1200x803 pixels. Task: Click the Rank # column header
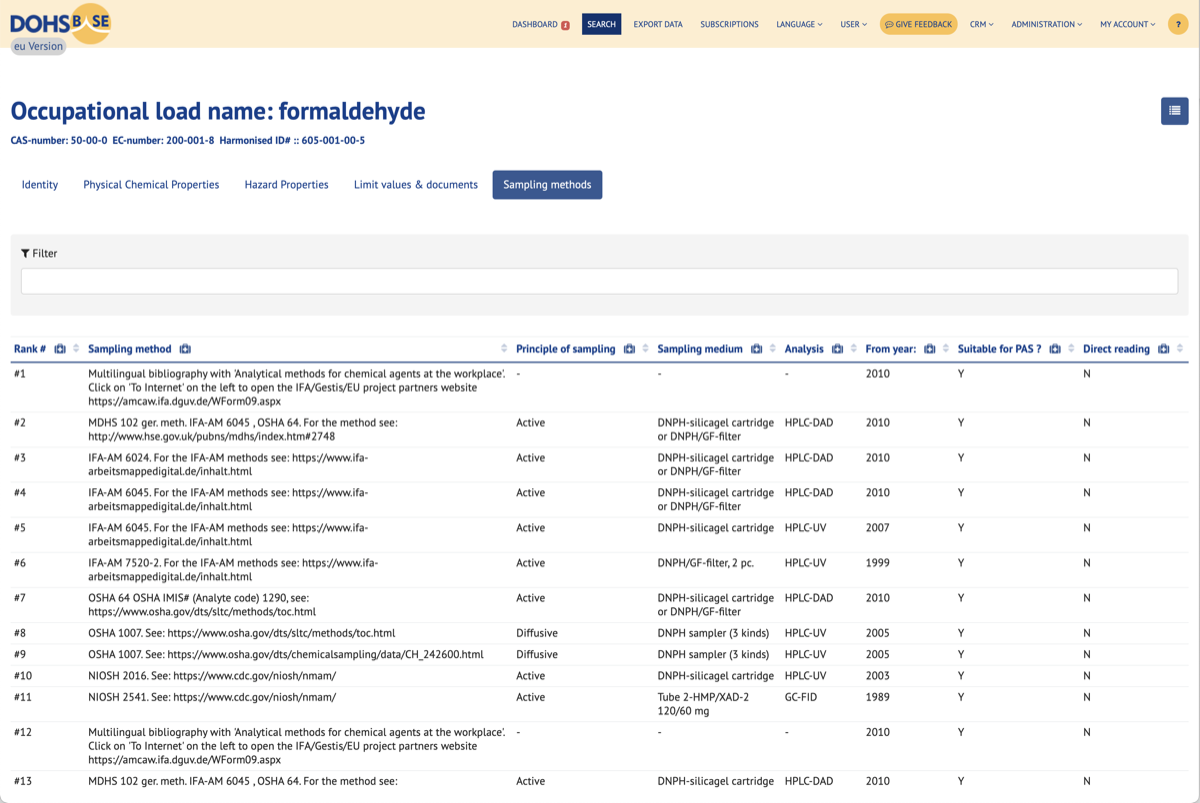point(30,349)
